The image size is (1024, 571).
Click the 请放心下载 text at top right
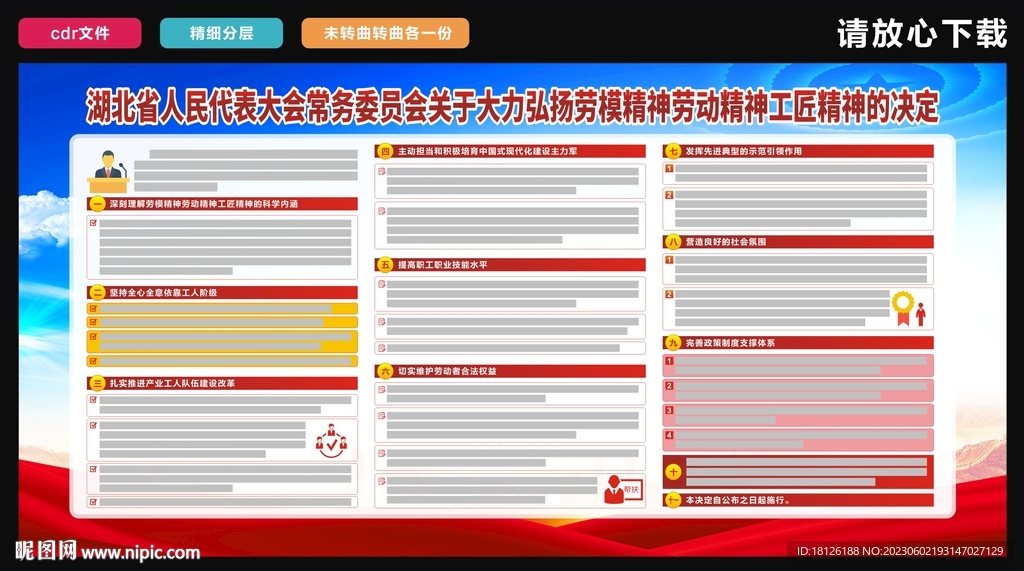(x=922, y=33)
